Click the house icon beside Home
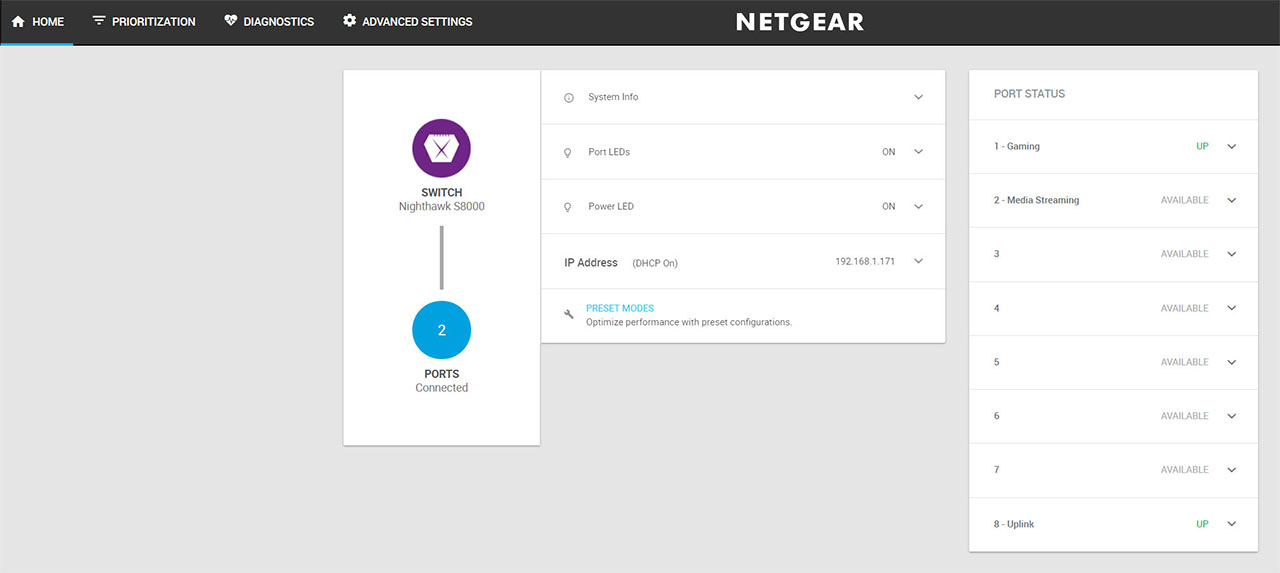1280x573 pixels. click(18, 21)
